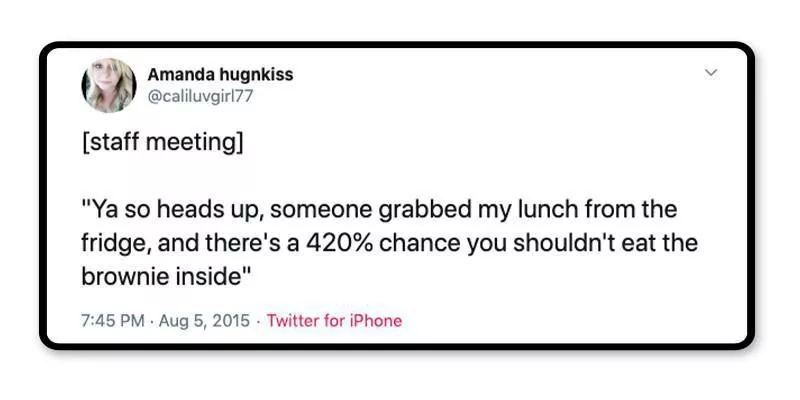Click the word "fridge" in the tweet
The width and height of the screenshot is (800, 400).
110,244
